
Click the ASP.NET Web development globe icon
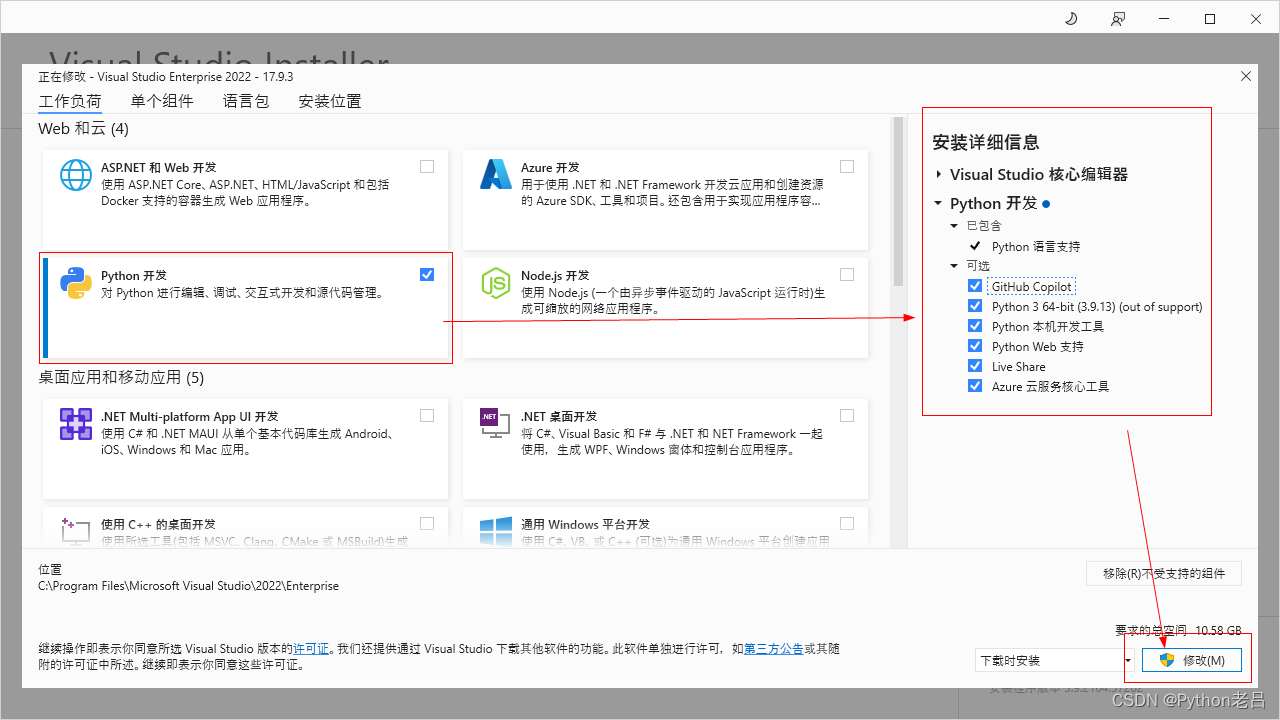tap(75, 176)
